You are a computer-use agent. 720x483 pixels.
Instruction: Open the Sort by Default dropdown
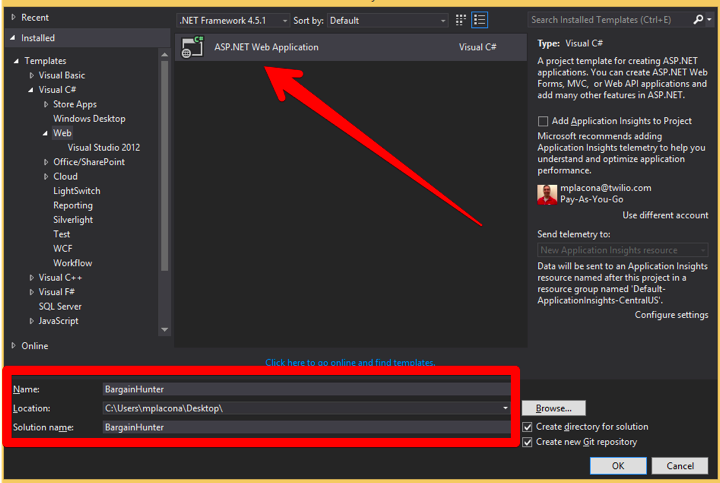point(388,21)
